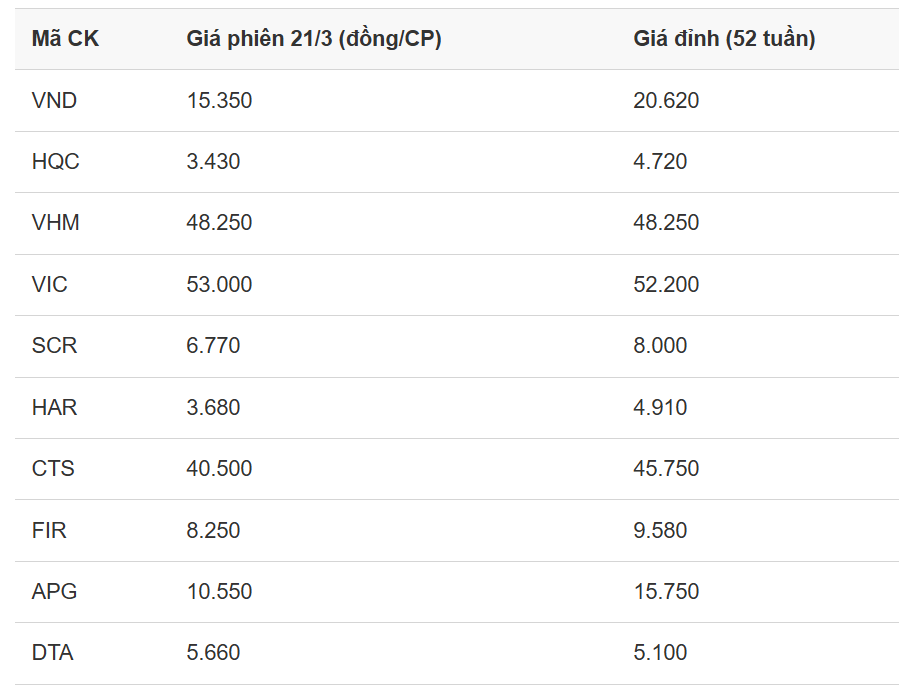The width and height of the screenshot is (899, 686).
Task: Click VND peak price 20.620
Action: (x=666, y=100)
